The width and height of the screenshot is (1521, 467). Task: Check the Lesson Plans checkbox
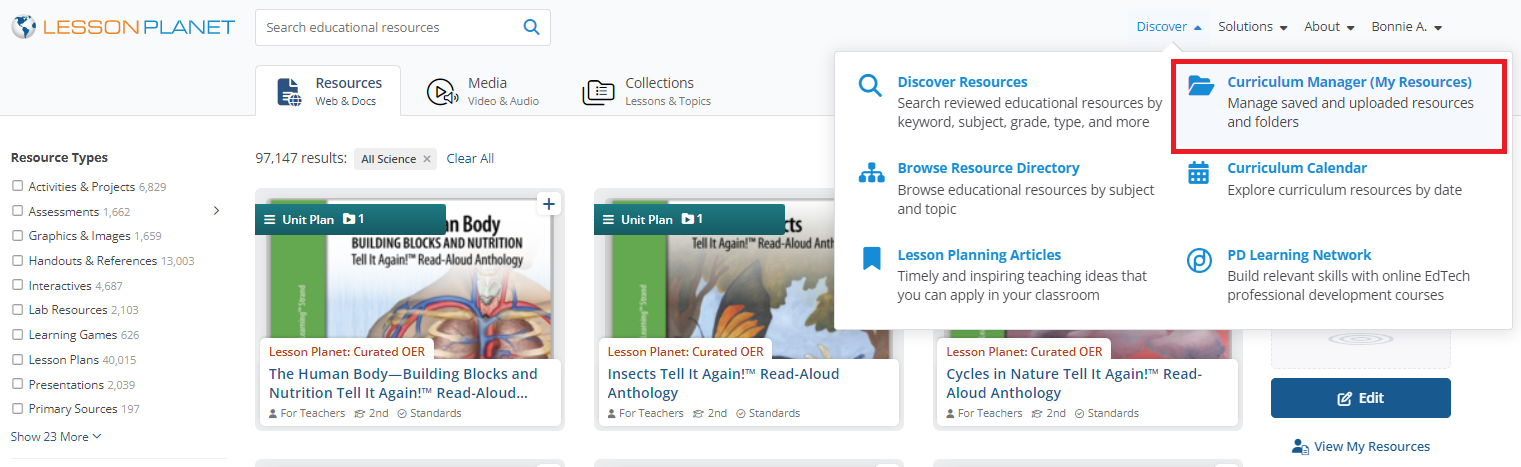click(17, 359)
